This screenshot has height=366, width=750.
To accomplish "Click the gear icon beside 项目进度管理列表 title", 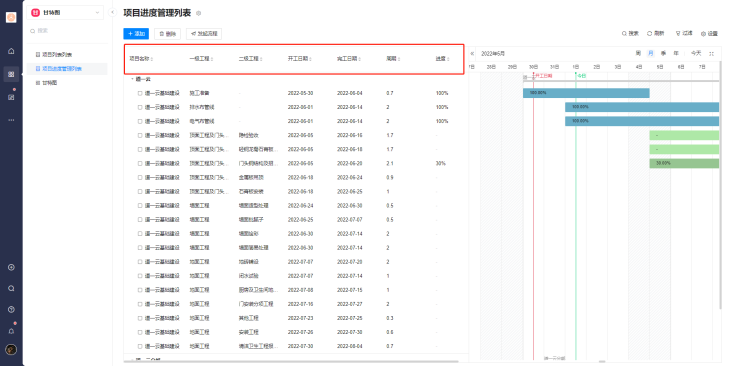I will (199, 13).
